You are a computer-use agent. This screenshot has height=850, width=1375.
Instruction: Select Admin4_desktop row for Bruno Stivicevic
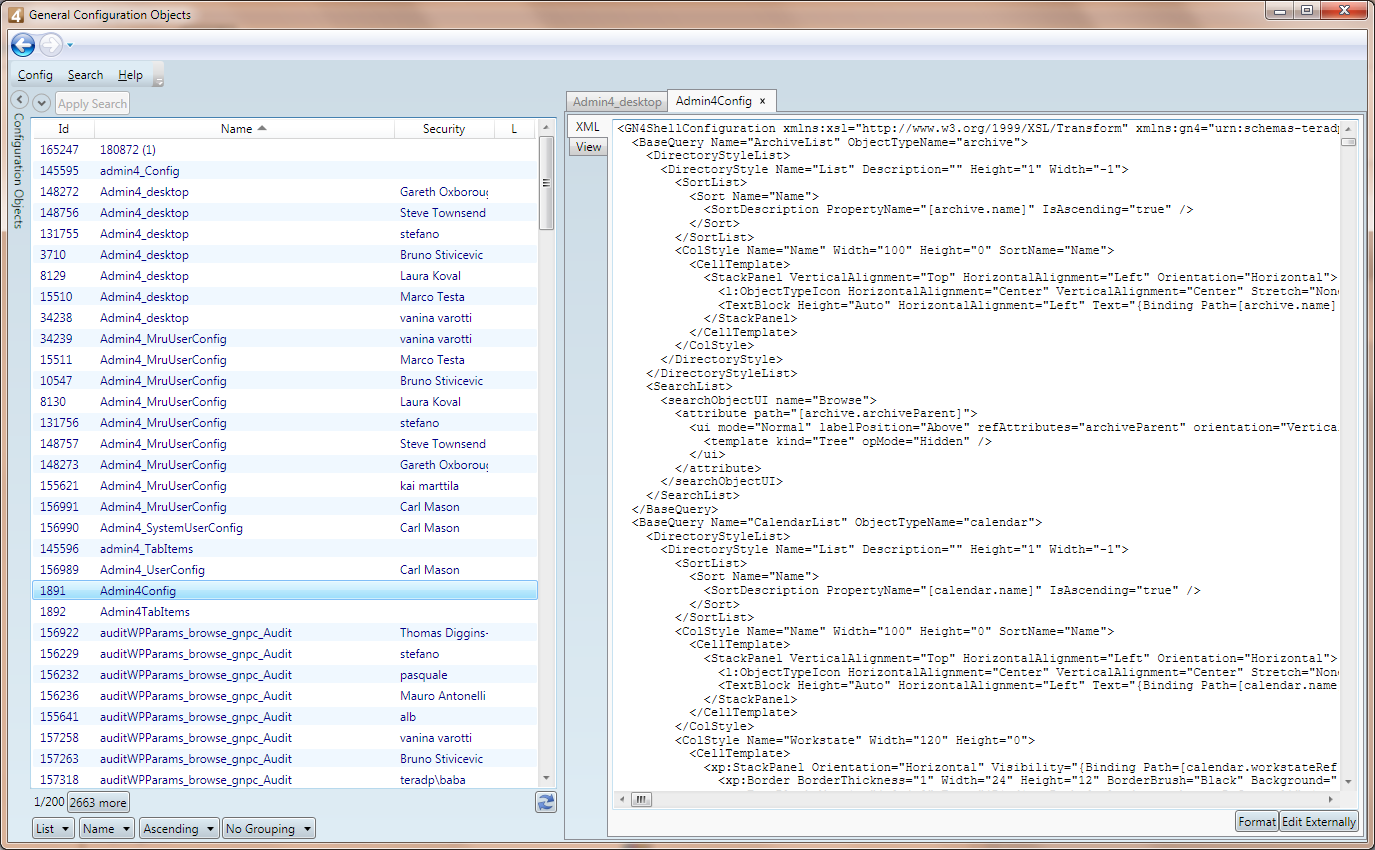(285, 255)
